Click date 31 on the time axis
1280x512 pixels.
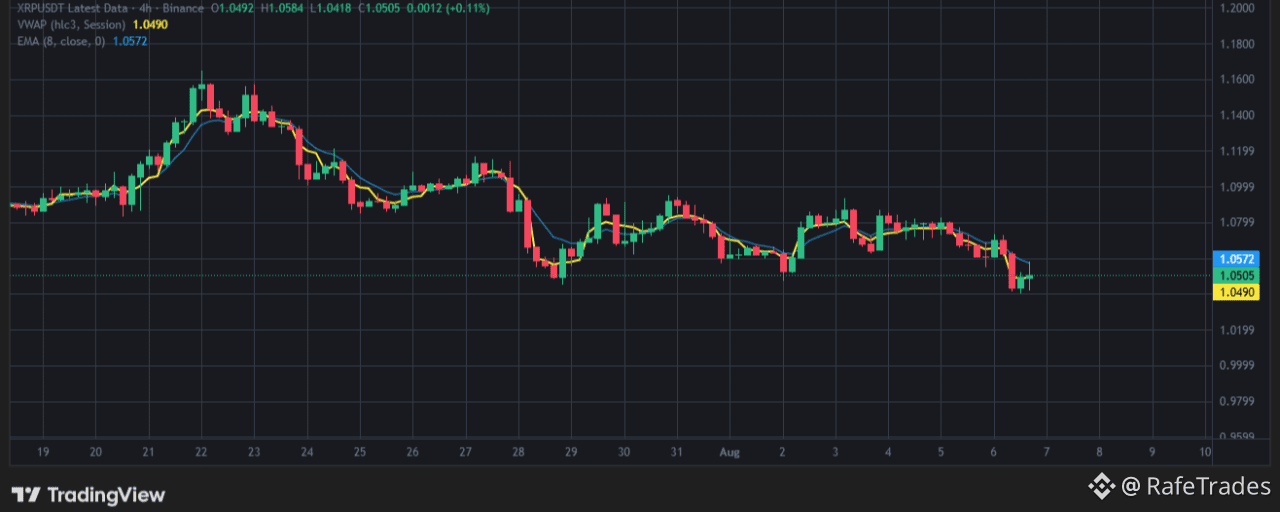677,452
